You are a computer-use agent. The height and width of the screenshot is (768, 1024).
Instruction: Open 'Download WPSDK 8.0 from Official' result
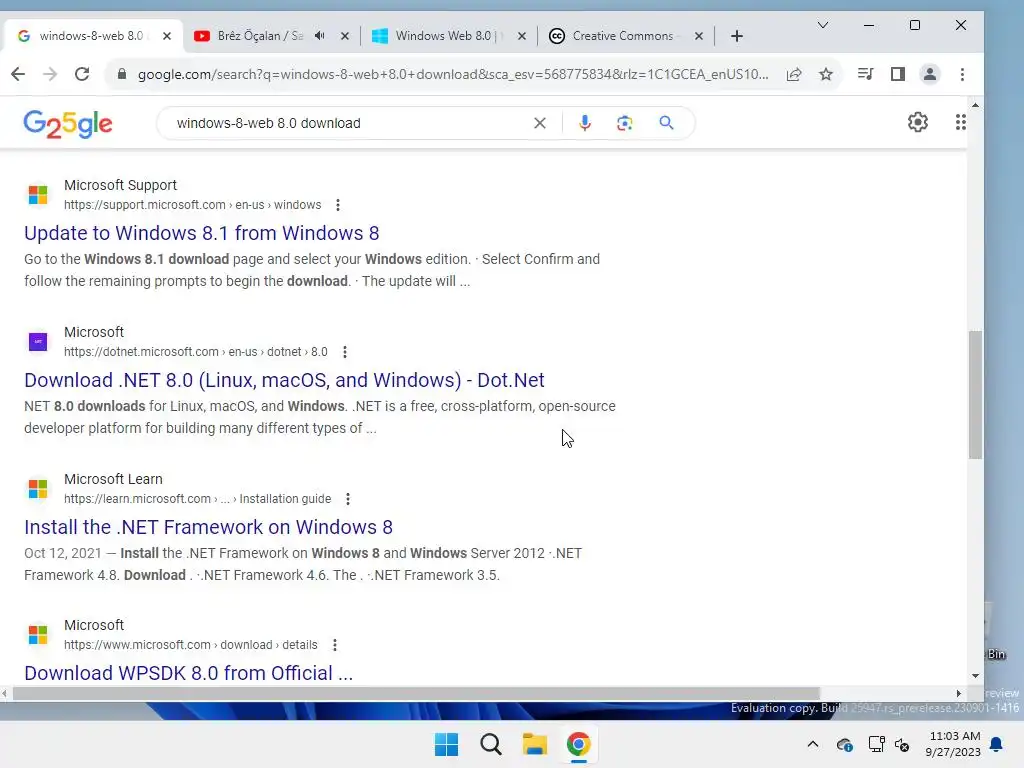[x=189, y=673]
